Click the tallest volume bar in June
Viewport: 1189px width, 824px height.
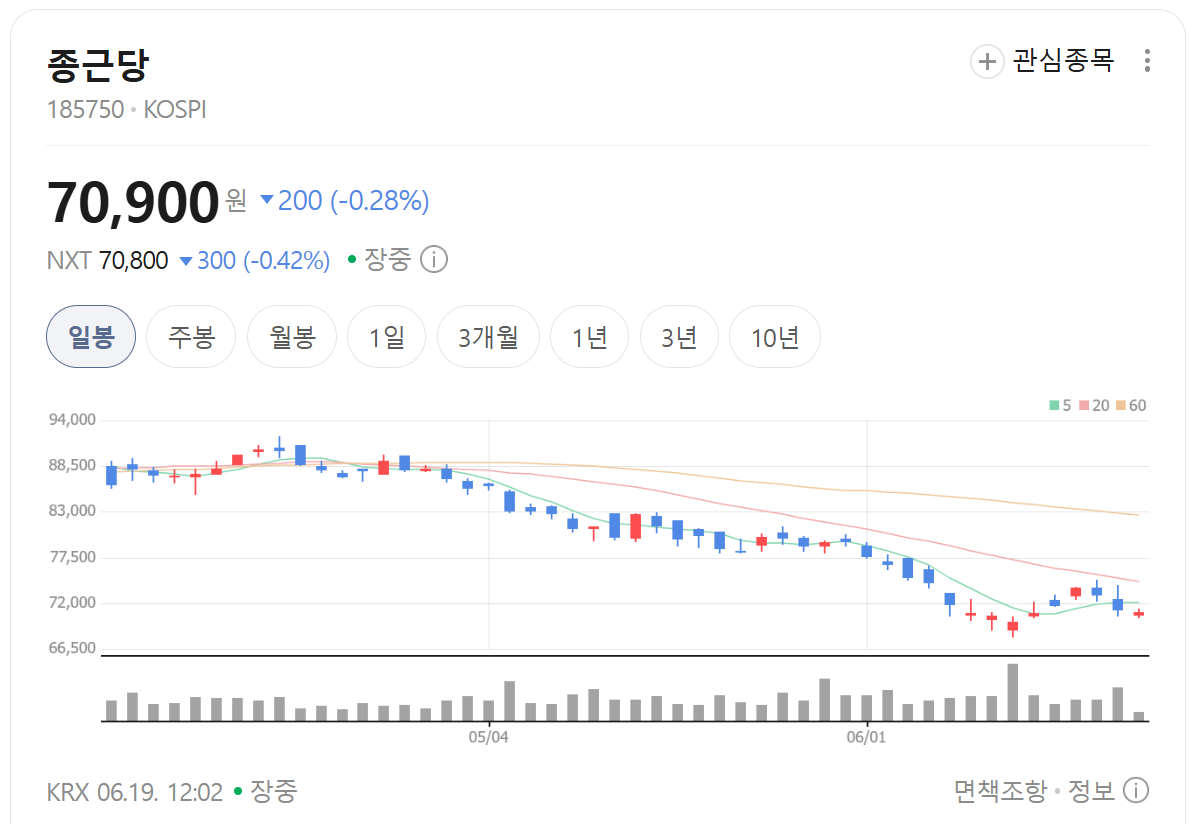[1012, 692]
